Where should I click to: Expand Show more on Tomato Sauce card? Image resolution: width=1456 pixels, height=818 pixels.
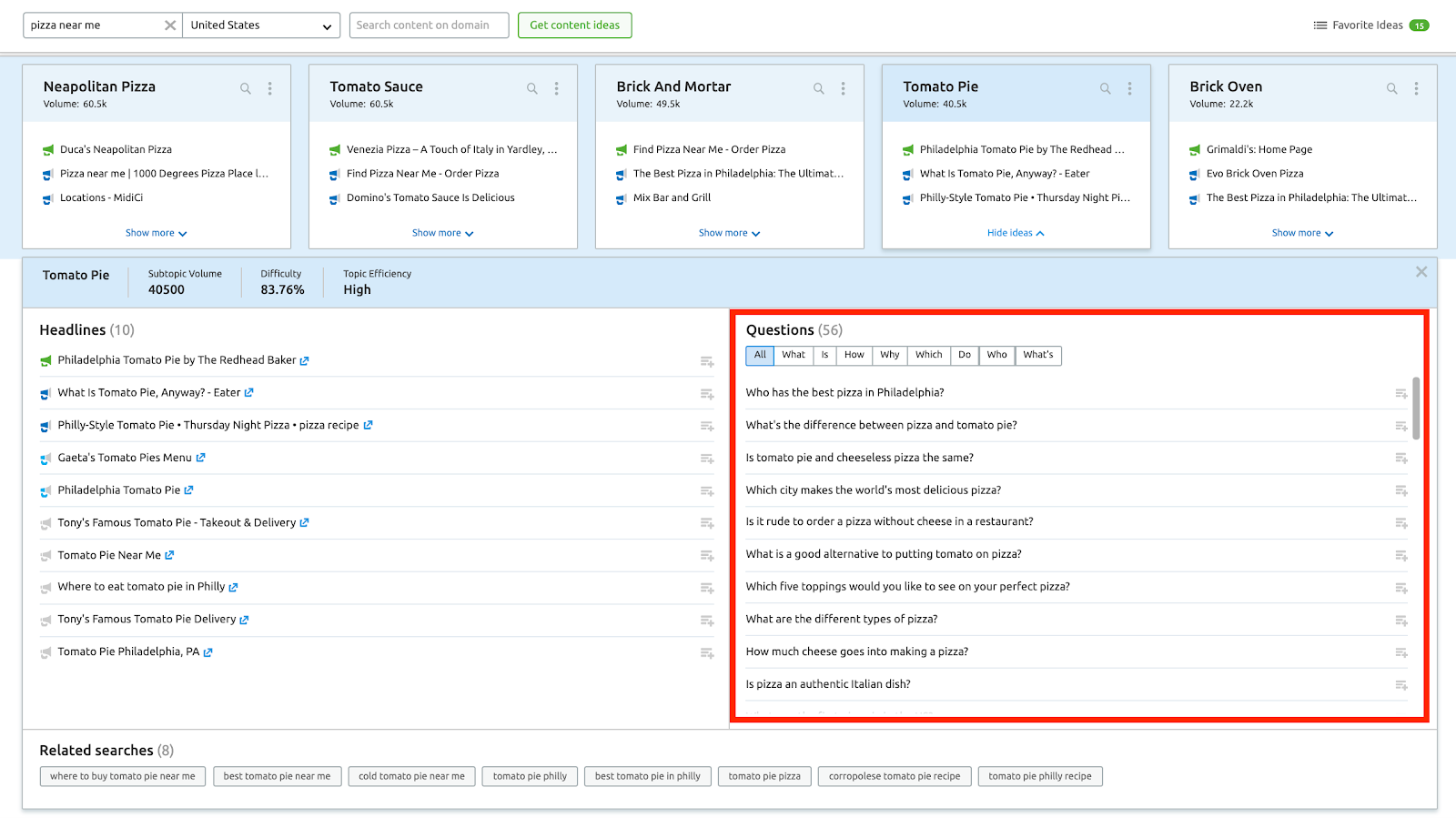tap(443, 233)
